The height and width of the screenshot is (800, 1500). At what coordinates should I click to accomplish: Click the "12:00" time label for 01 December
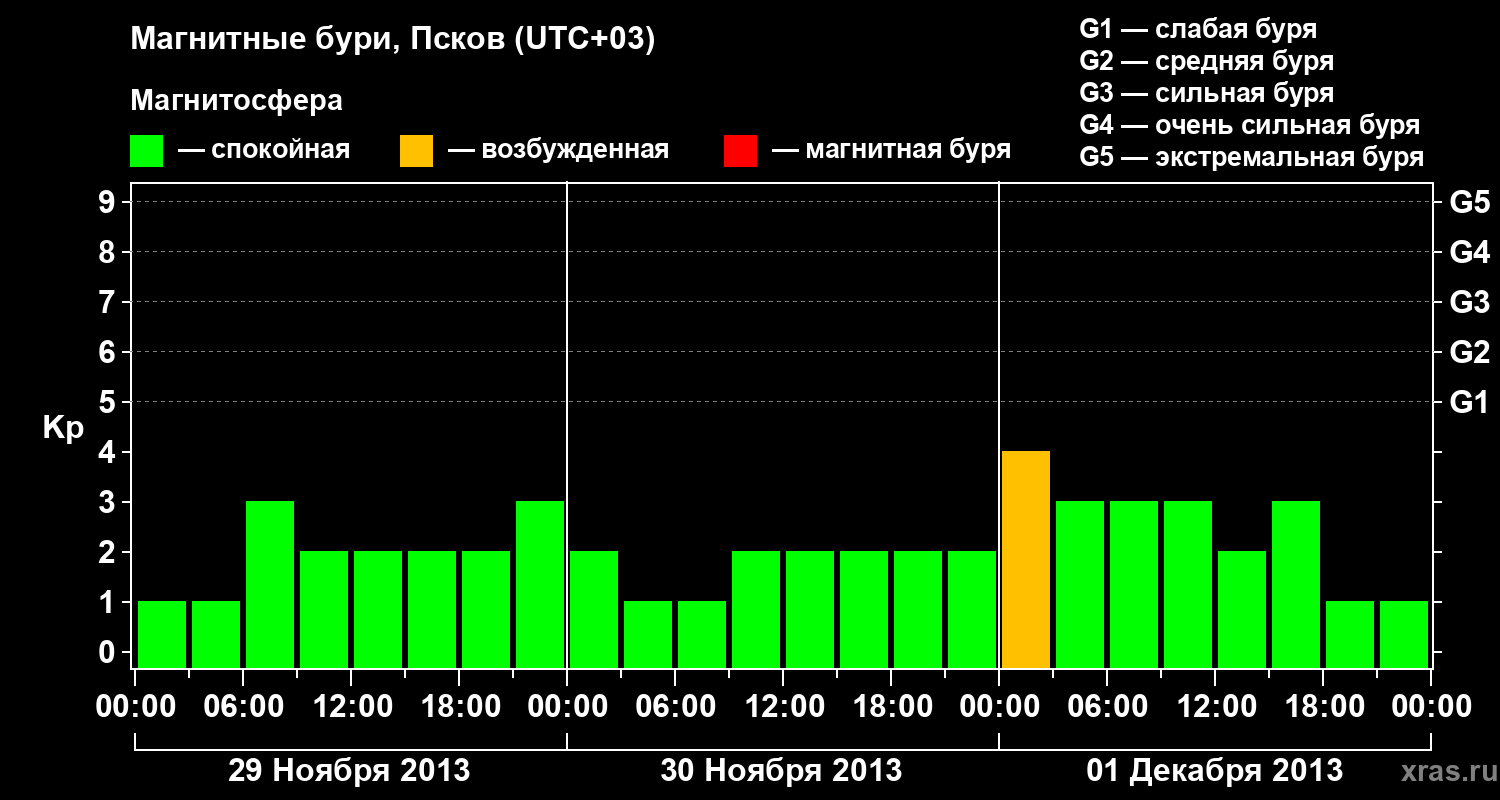(x=1215, y=707)
